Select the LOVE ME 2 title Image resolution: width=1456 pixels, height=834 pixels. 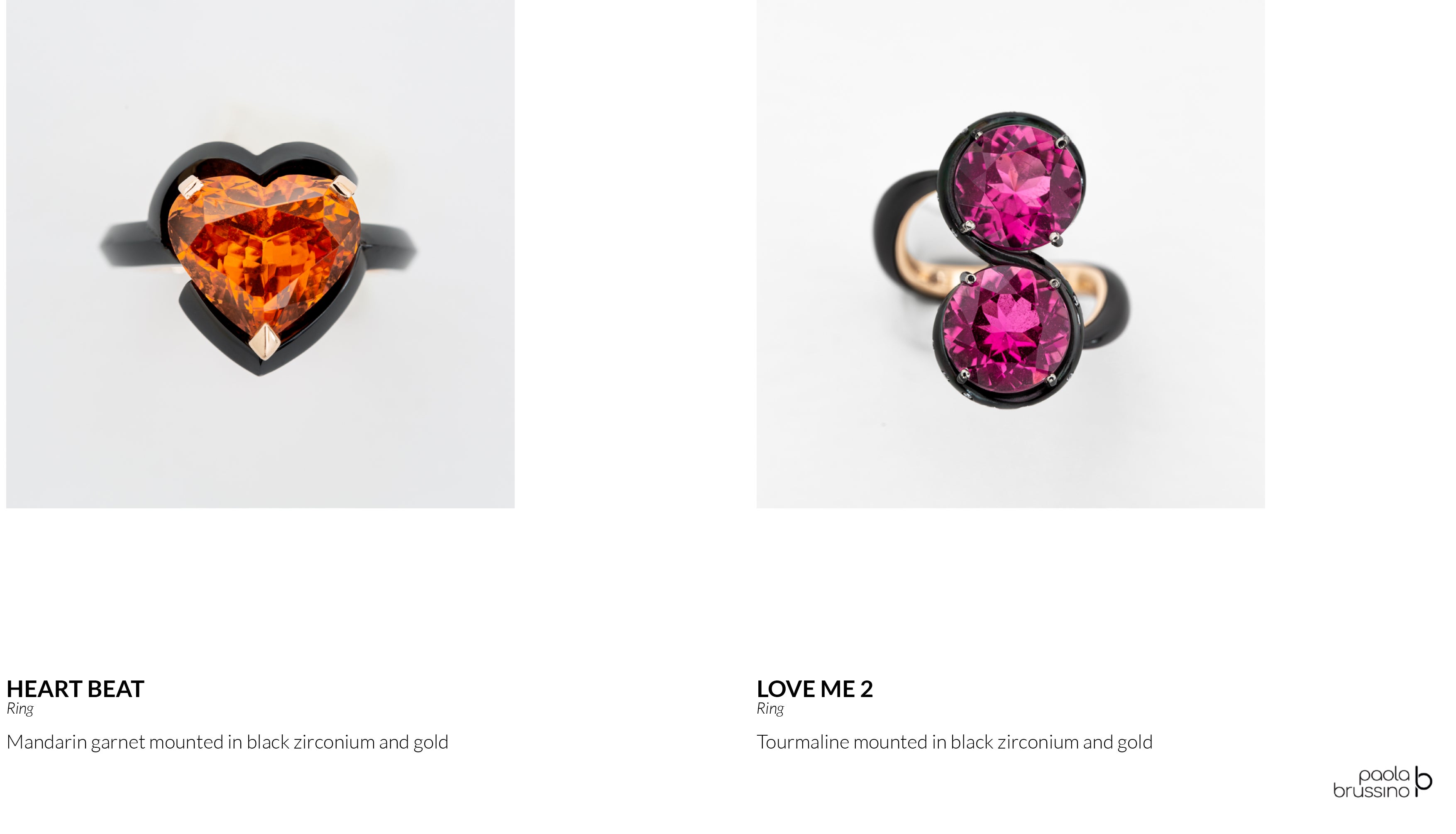pos(814,689)
